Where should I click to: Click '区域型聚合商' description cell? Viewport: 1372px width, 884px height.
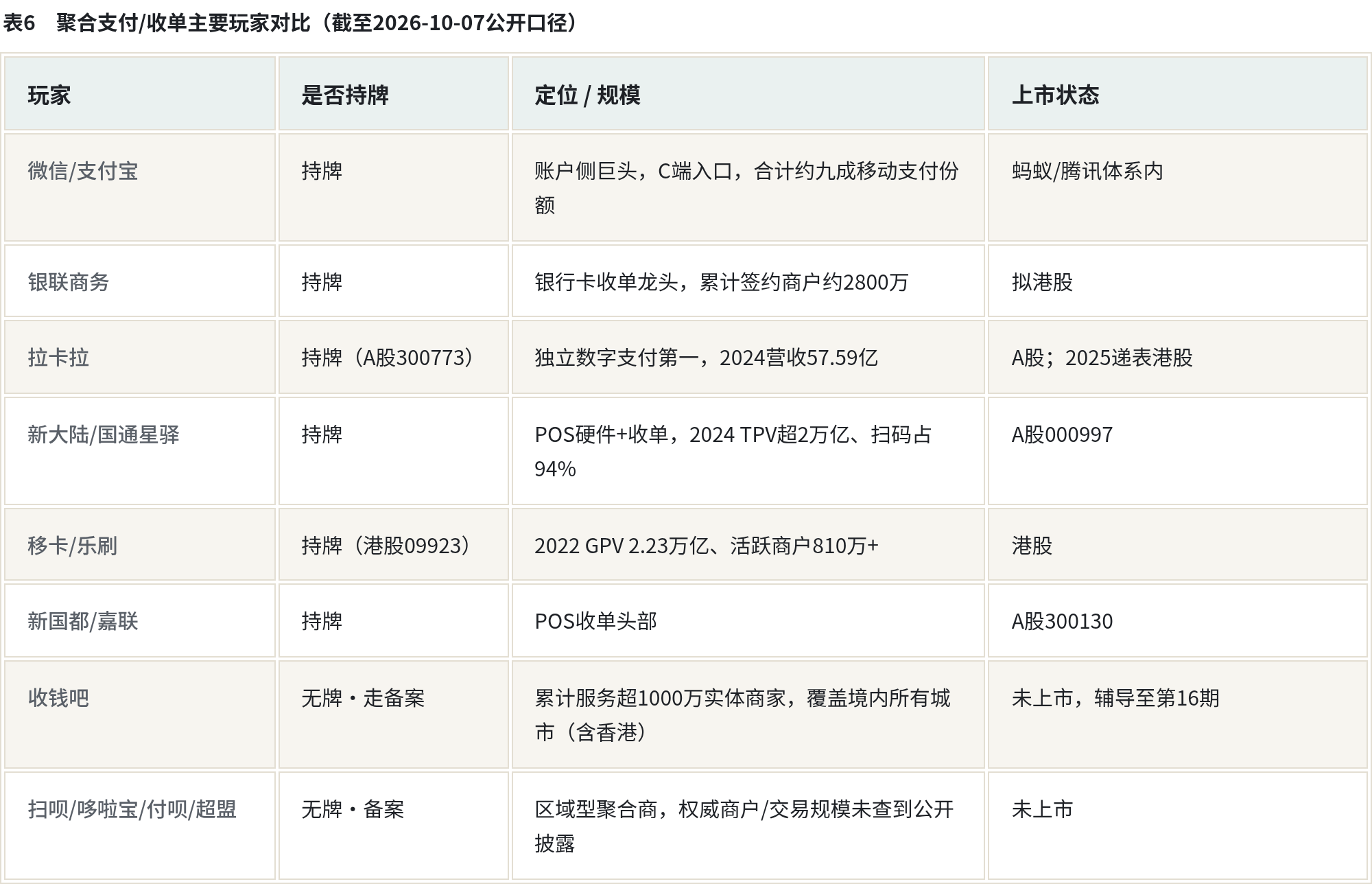pyautogui.click(x=748, y=826)
